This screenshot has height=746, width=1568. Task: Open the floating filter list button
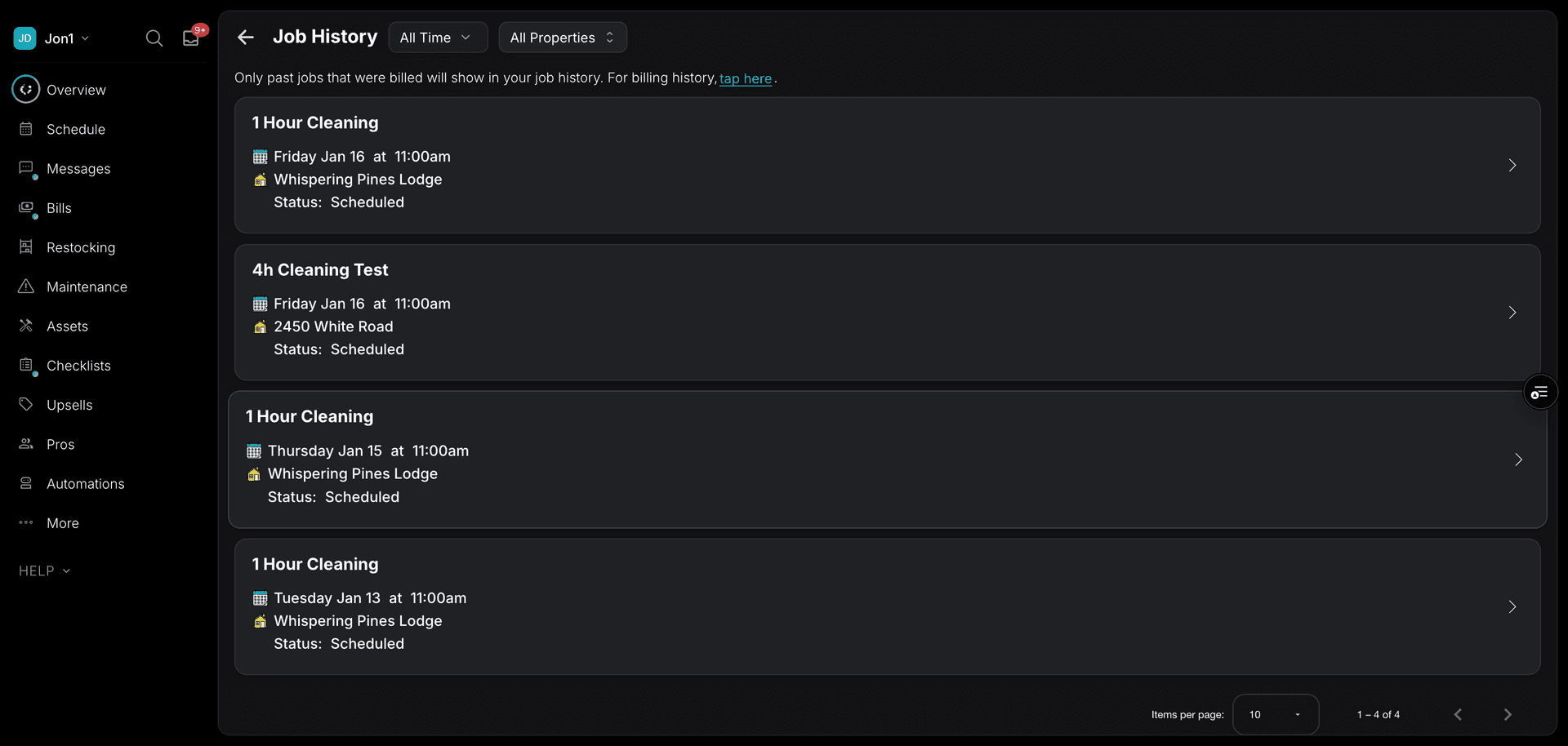1539,393
